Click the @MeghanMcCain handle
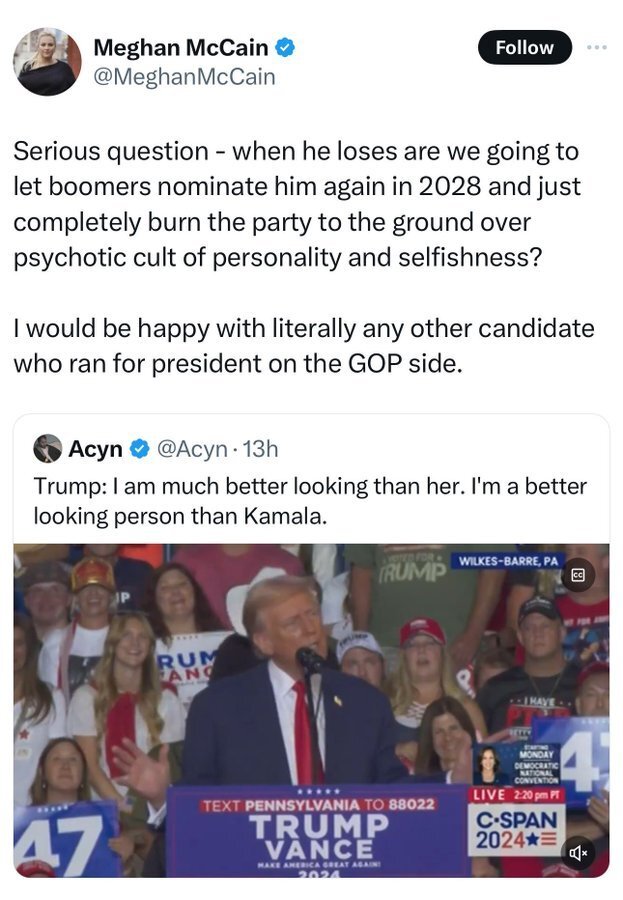 pos(184,75)
